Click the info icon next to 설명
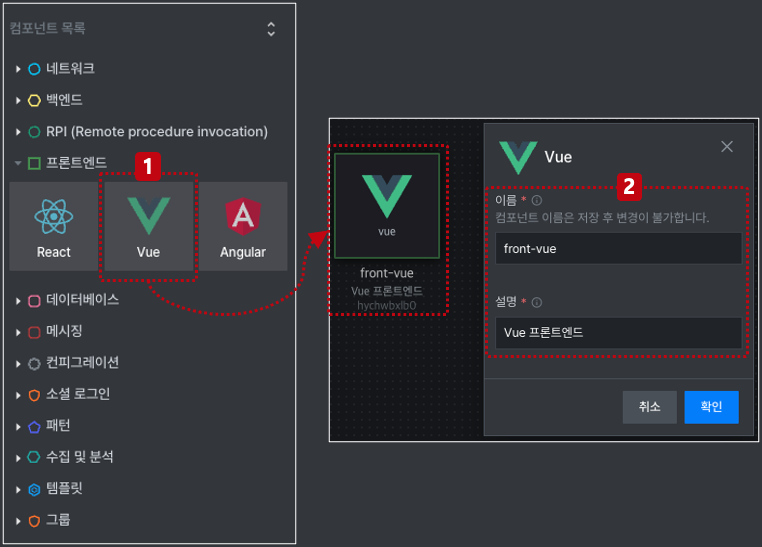762x547 pixels. [x=537, y=302]
